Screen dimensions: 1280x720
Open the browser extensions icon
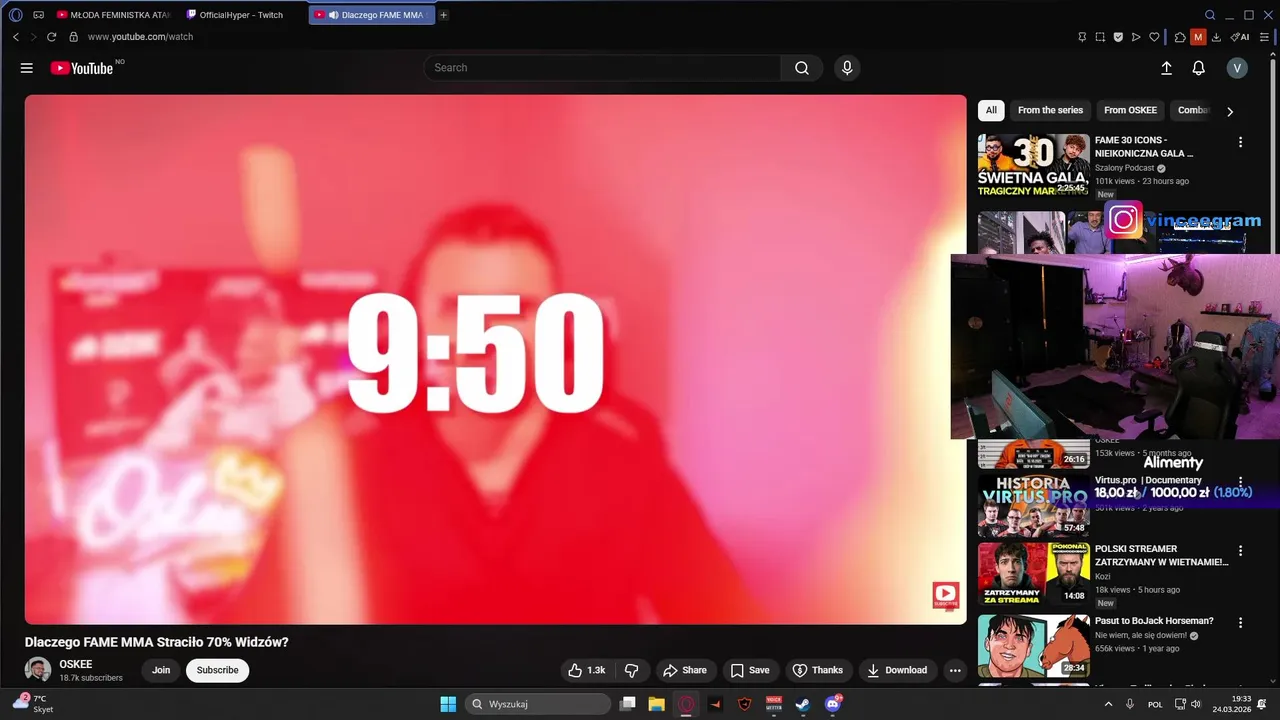tap(1180, 37)
